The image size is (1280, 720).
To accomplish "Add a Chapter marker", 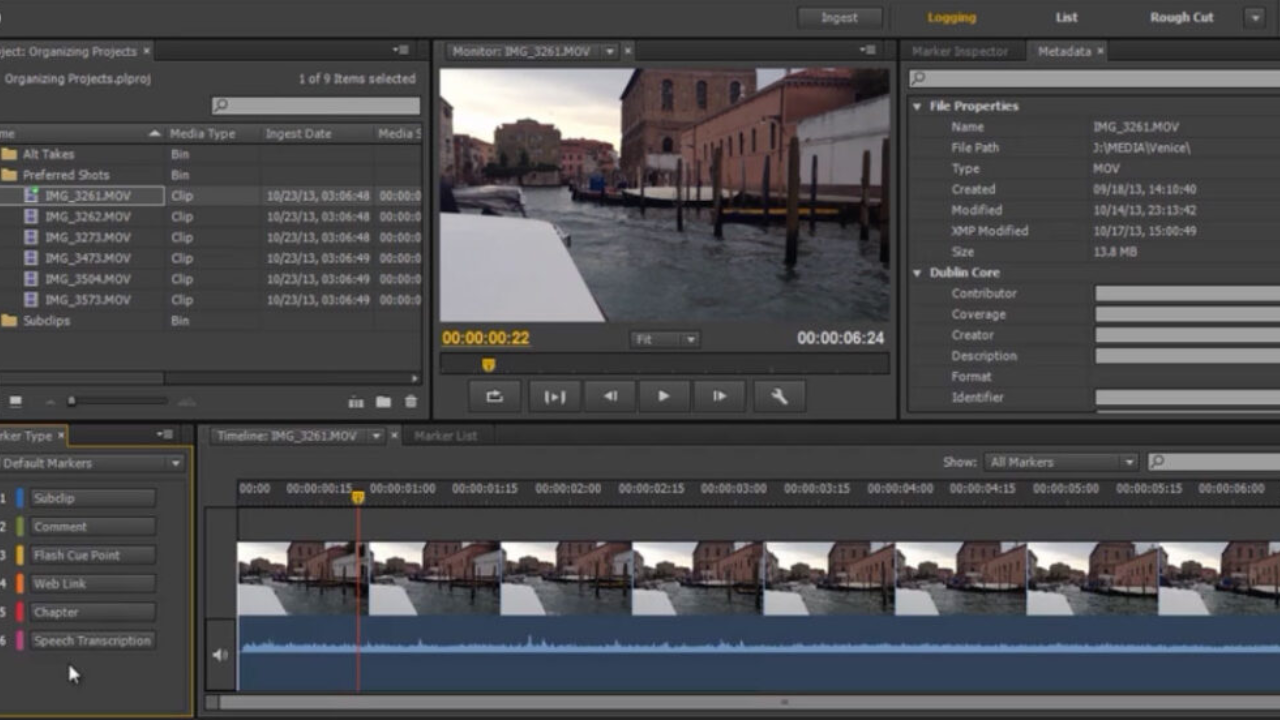I will [x=92, y=612].
